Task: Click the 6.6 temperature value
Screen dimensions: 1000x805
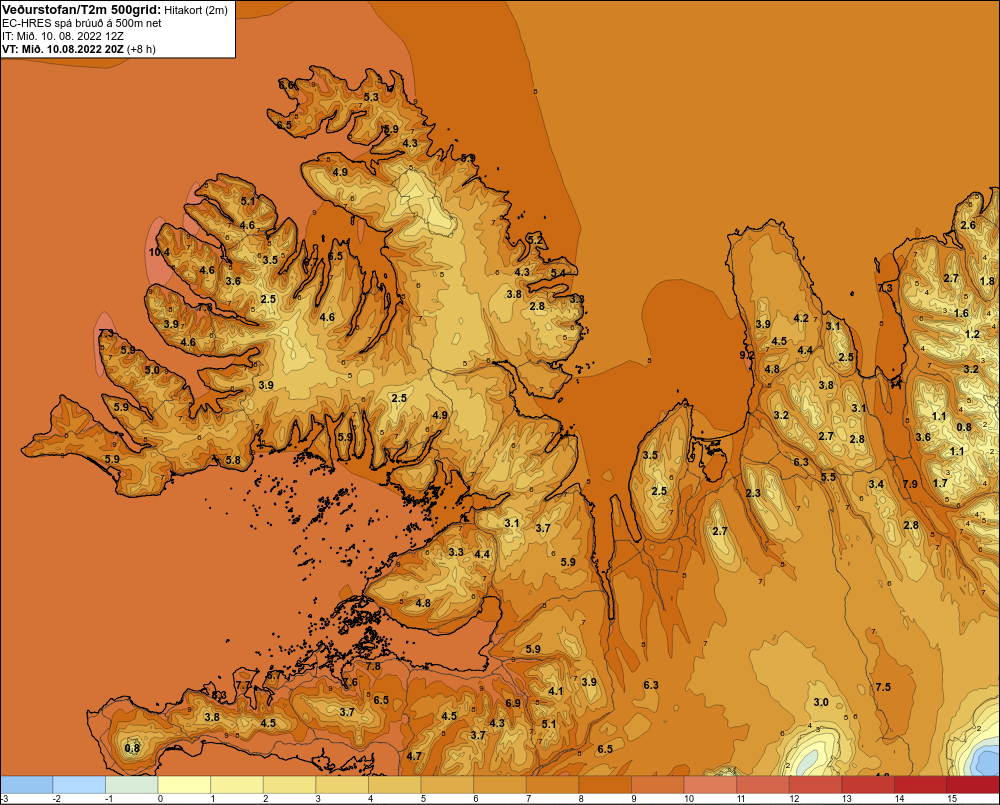Action: click(287, 85)
